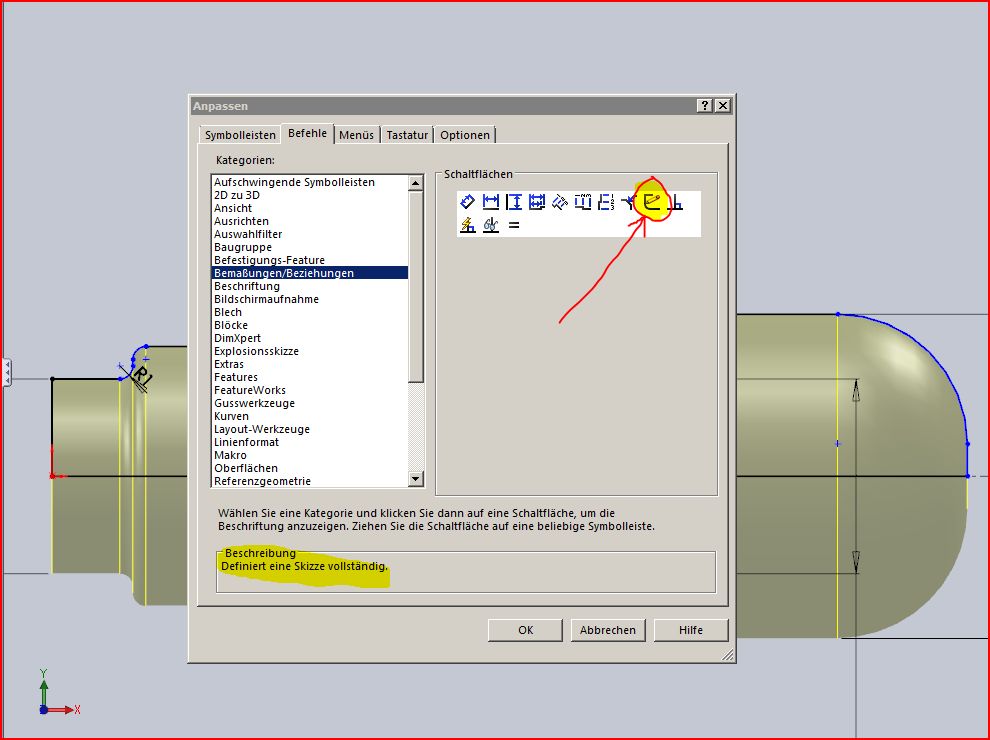Viewport: 990px width, 740px height.
Task: Select the Chamfer Dimension button icon
Action: coord(629,202)
